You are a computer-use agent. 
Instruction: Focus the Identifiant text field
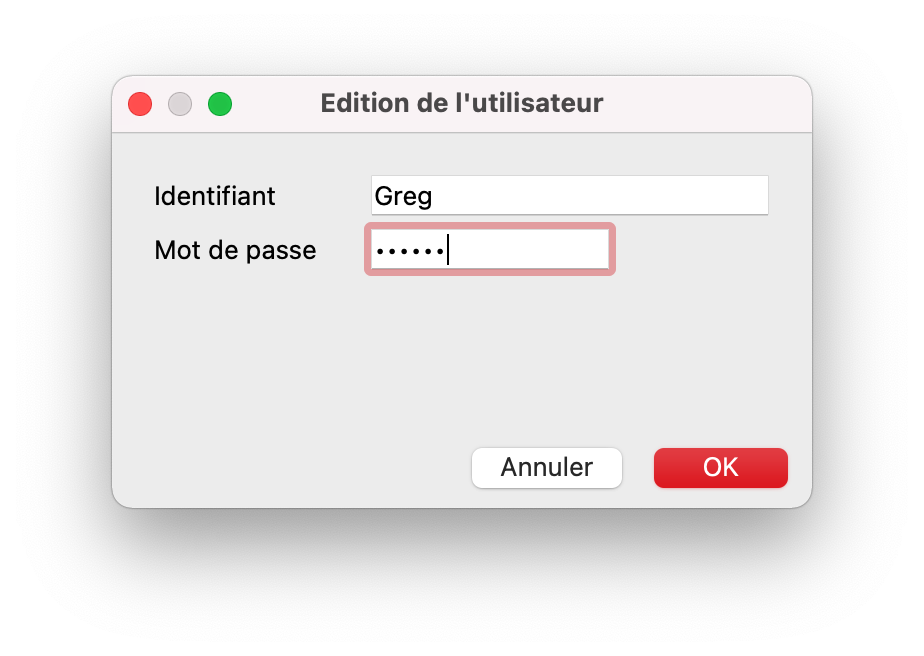coord(568,195)
